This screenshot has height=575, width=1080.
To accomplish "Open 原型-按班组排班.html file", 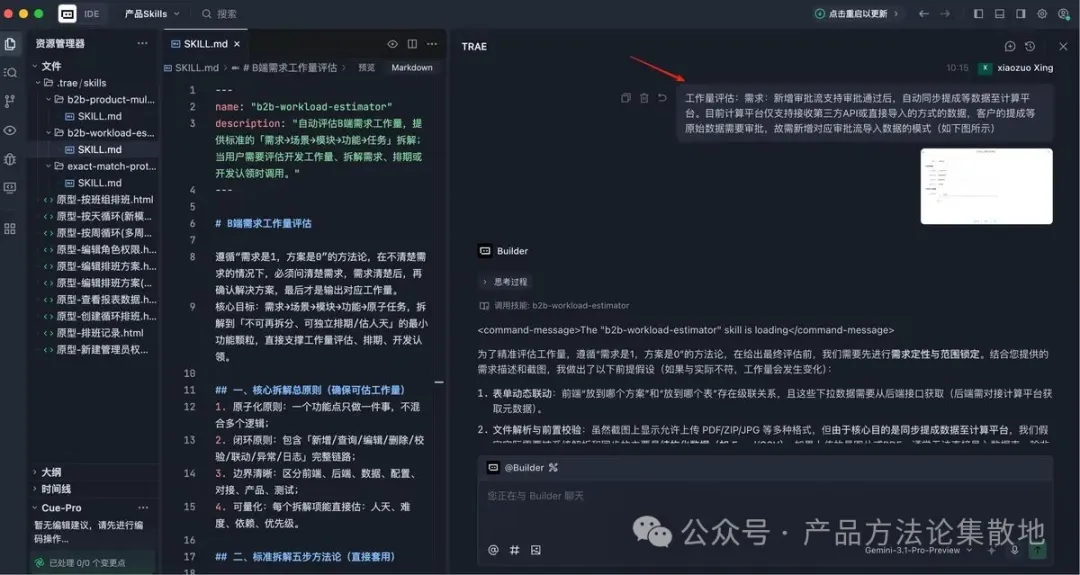I will [105, 200].
